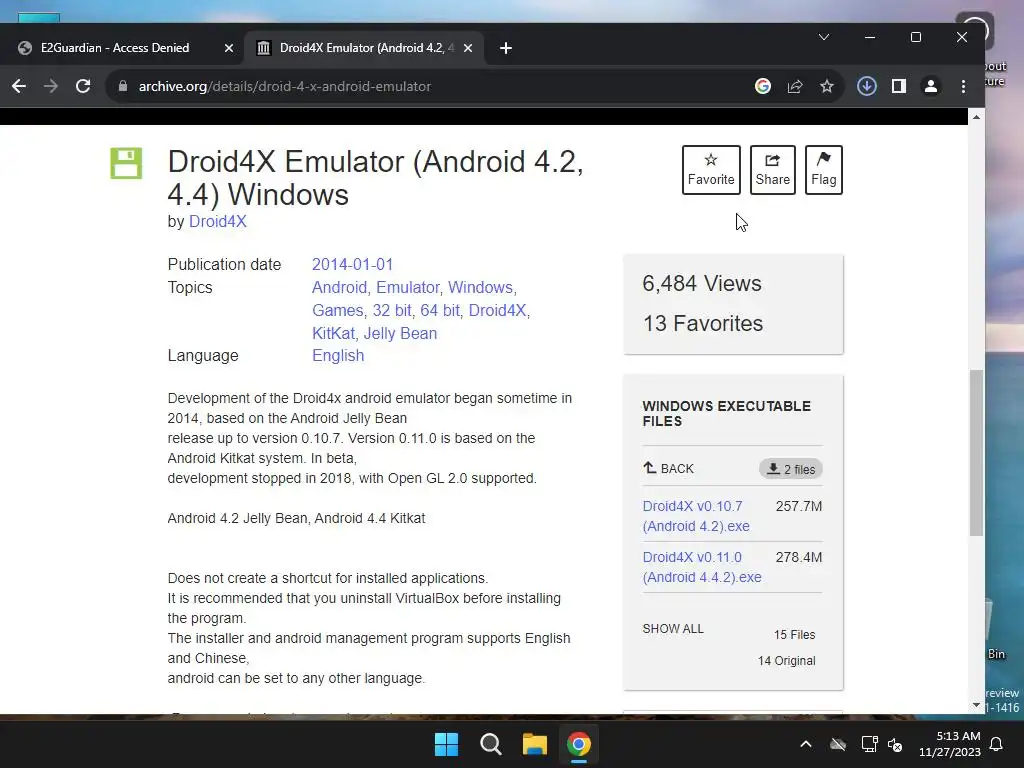1024x768 pixels.
Task: Open taskbar Search
Action: (x=490, y=744)
